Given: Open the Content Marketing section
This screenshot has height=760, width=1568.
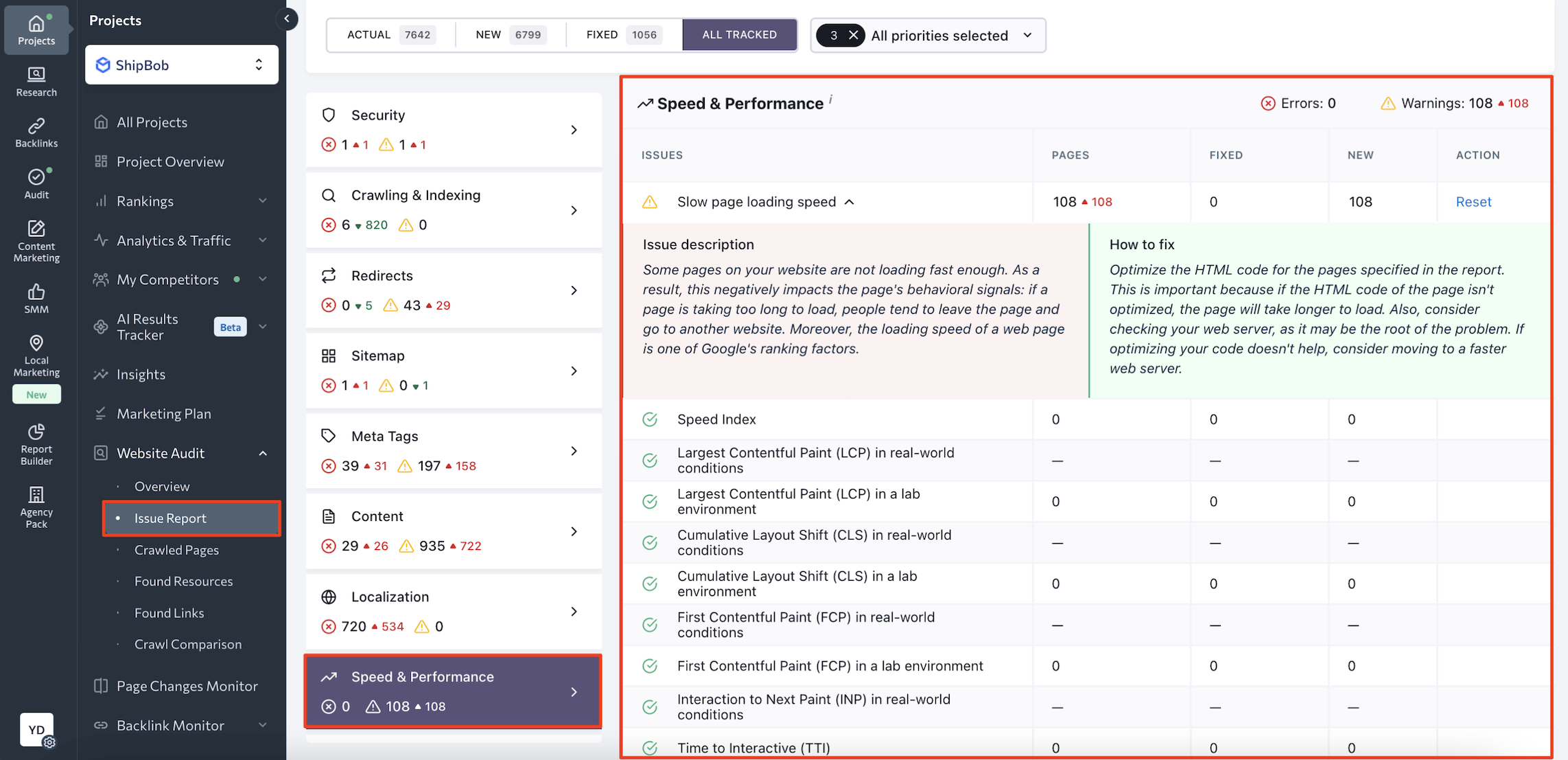Looking at the screenshot, I should [x=36, y=239].
